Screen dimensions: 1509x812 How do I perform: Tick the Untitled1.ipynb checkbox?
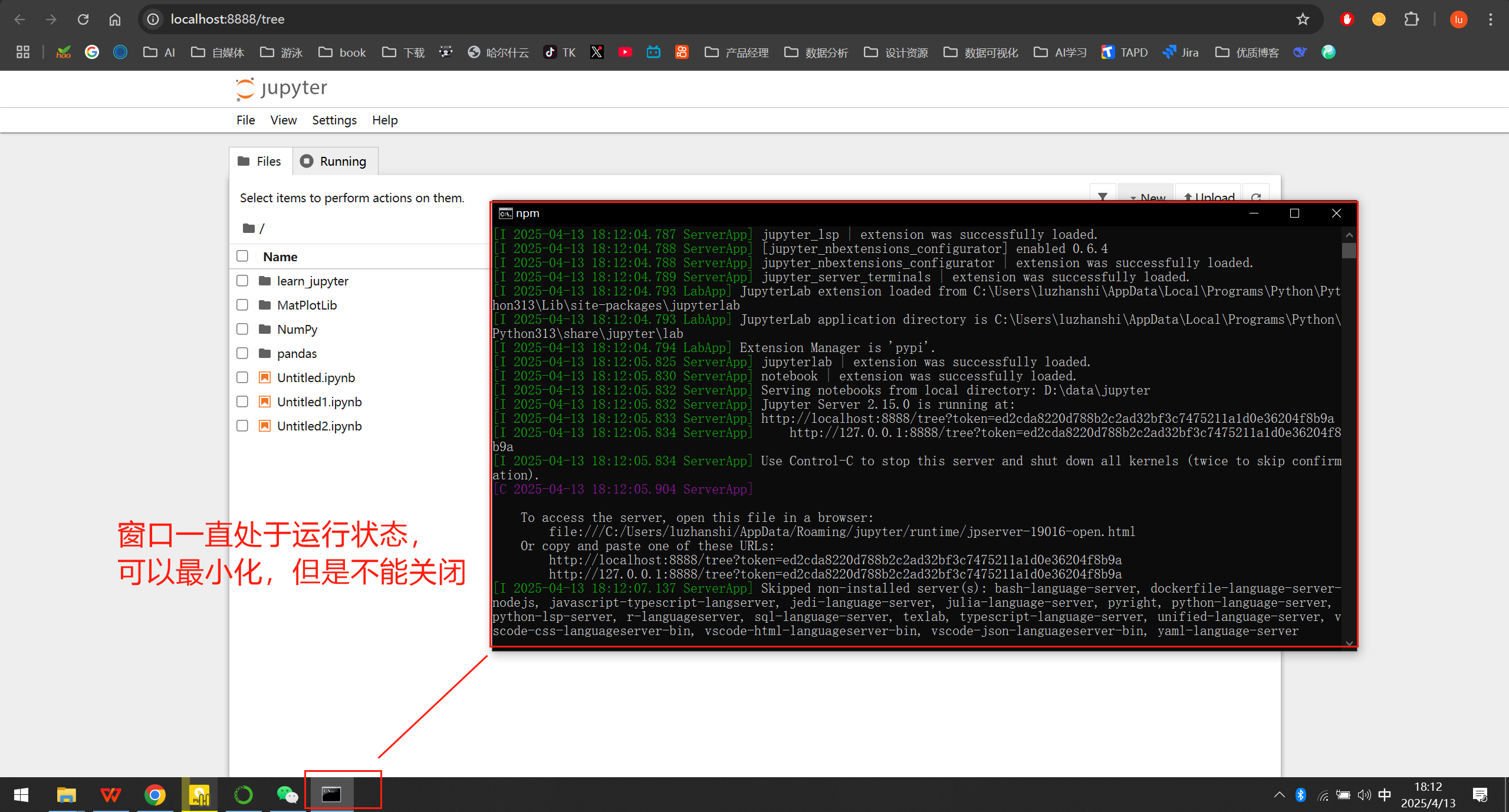[242, 402]
